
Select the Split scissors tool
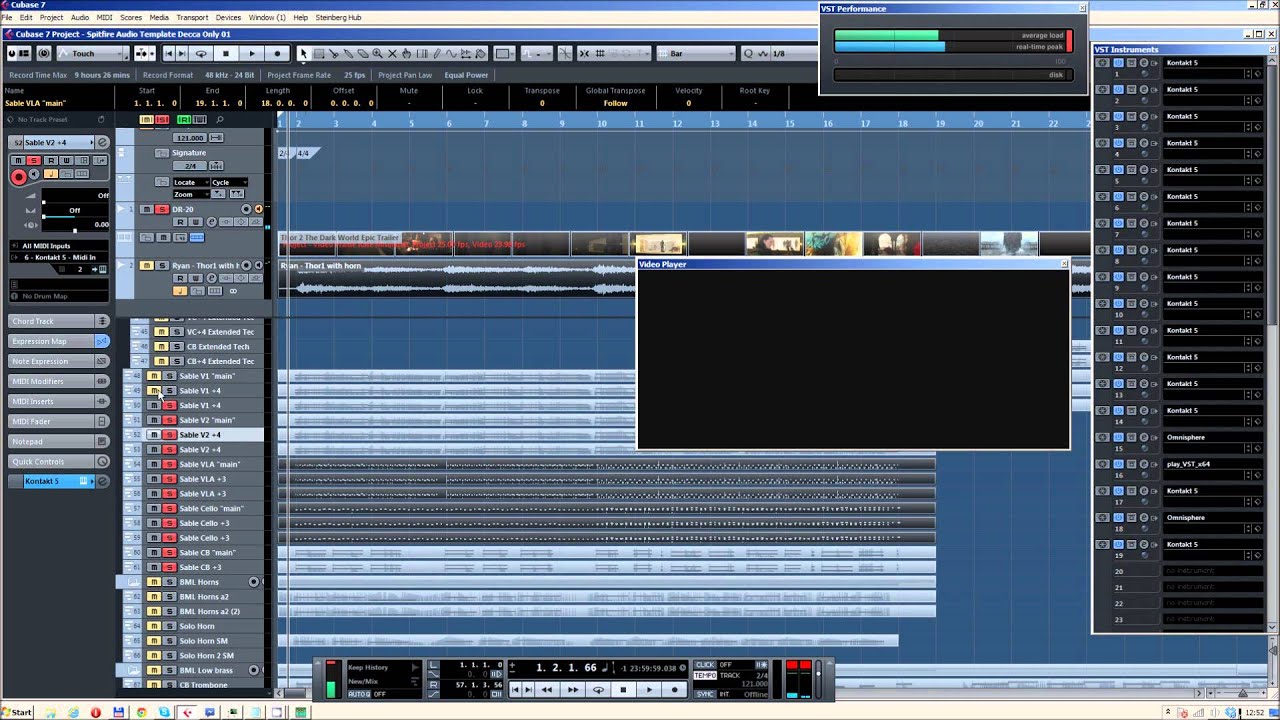[333, 53]
